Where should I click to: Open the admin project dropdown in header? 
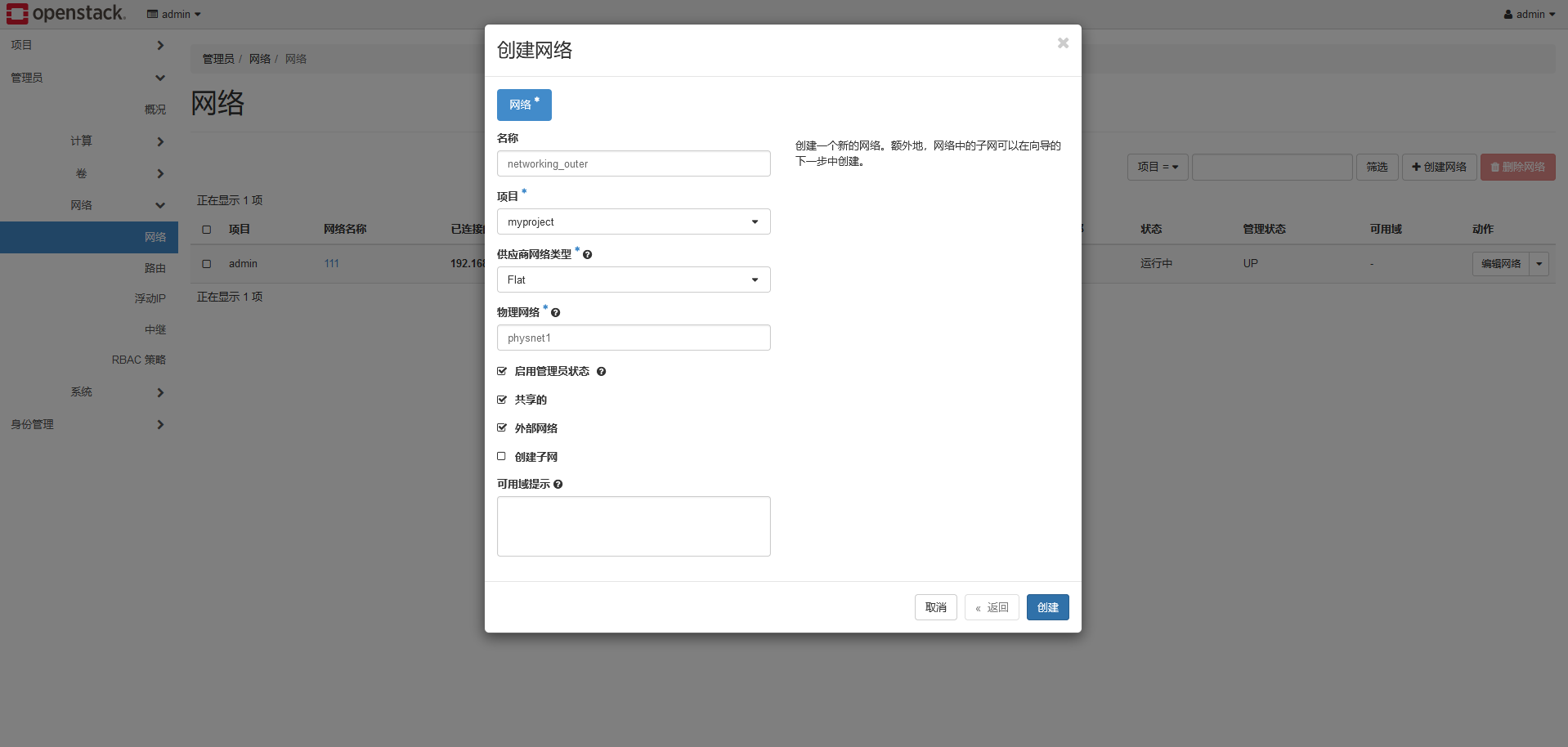[174, 15]
